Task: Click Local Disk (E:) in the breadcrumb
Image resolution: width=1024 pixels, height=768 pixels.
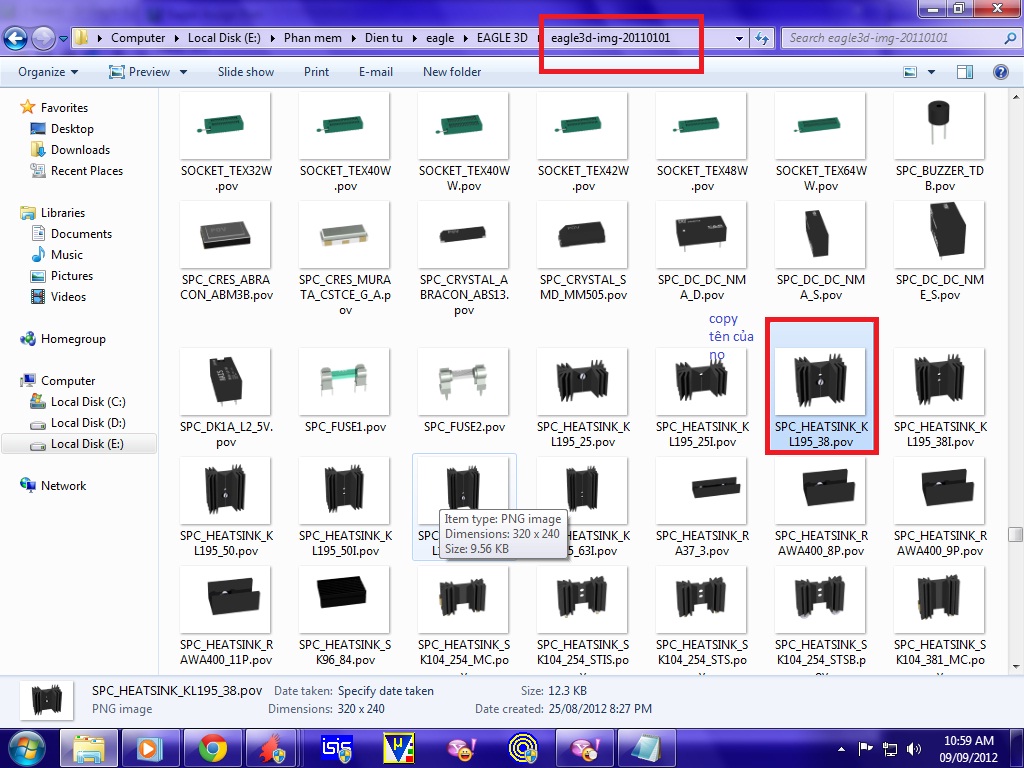Action: (x=224, y=38)
